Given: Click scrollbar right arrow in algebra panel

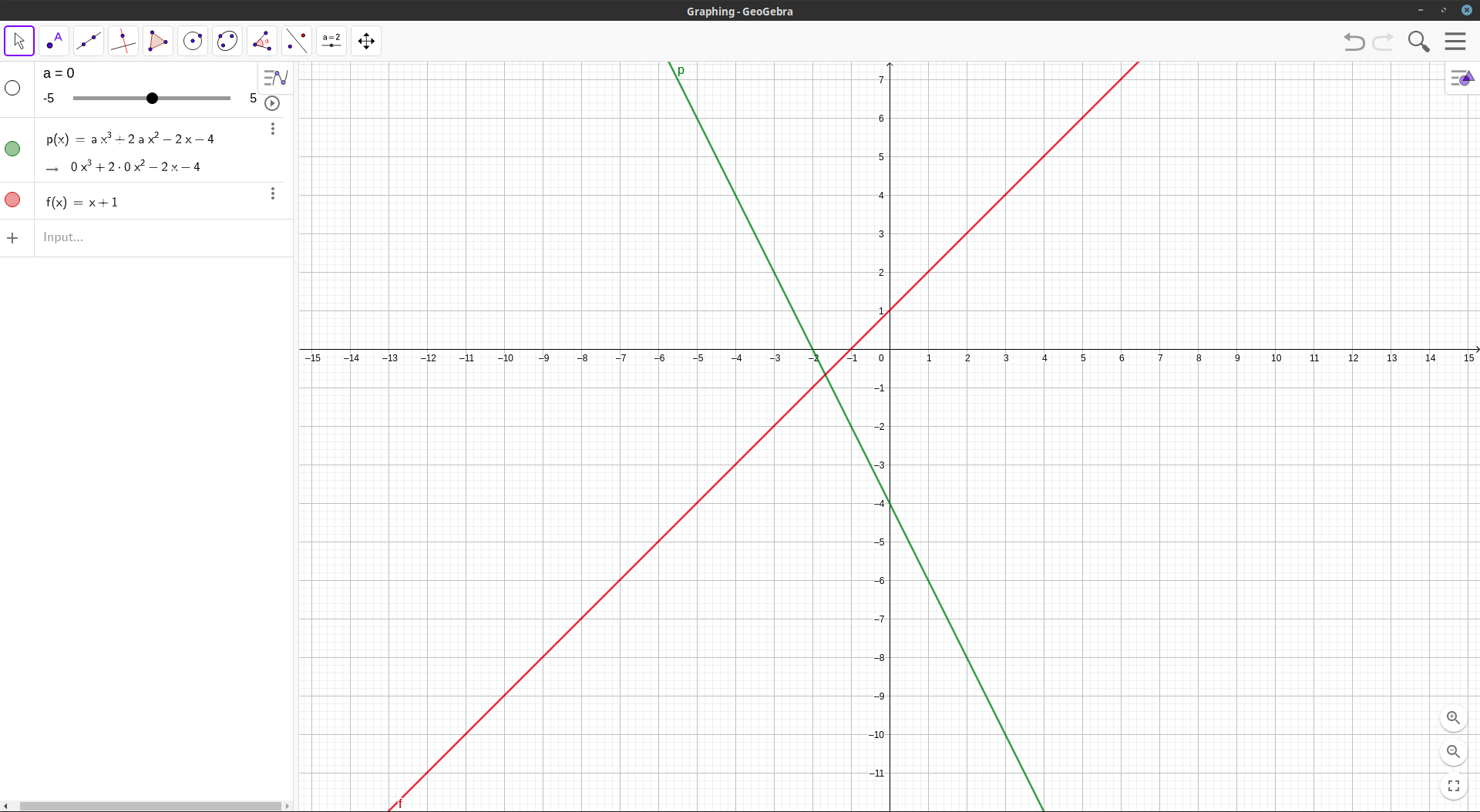Looking at the screenshot, I should click(288, 806).
